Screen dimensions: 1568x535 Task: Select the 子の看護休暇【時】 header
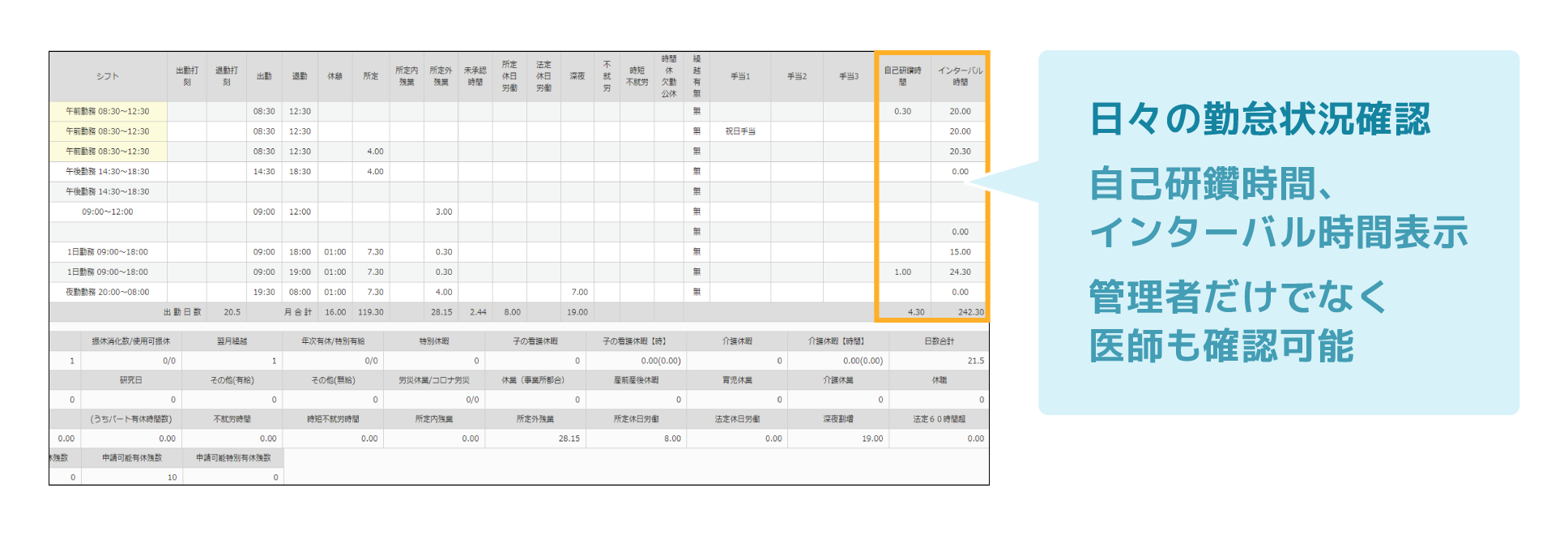pyautogui.click(x=635, y=341)
